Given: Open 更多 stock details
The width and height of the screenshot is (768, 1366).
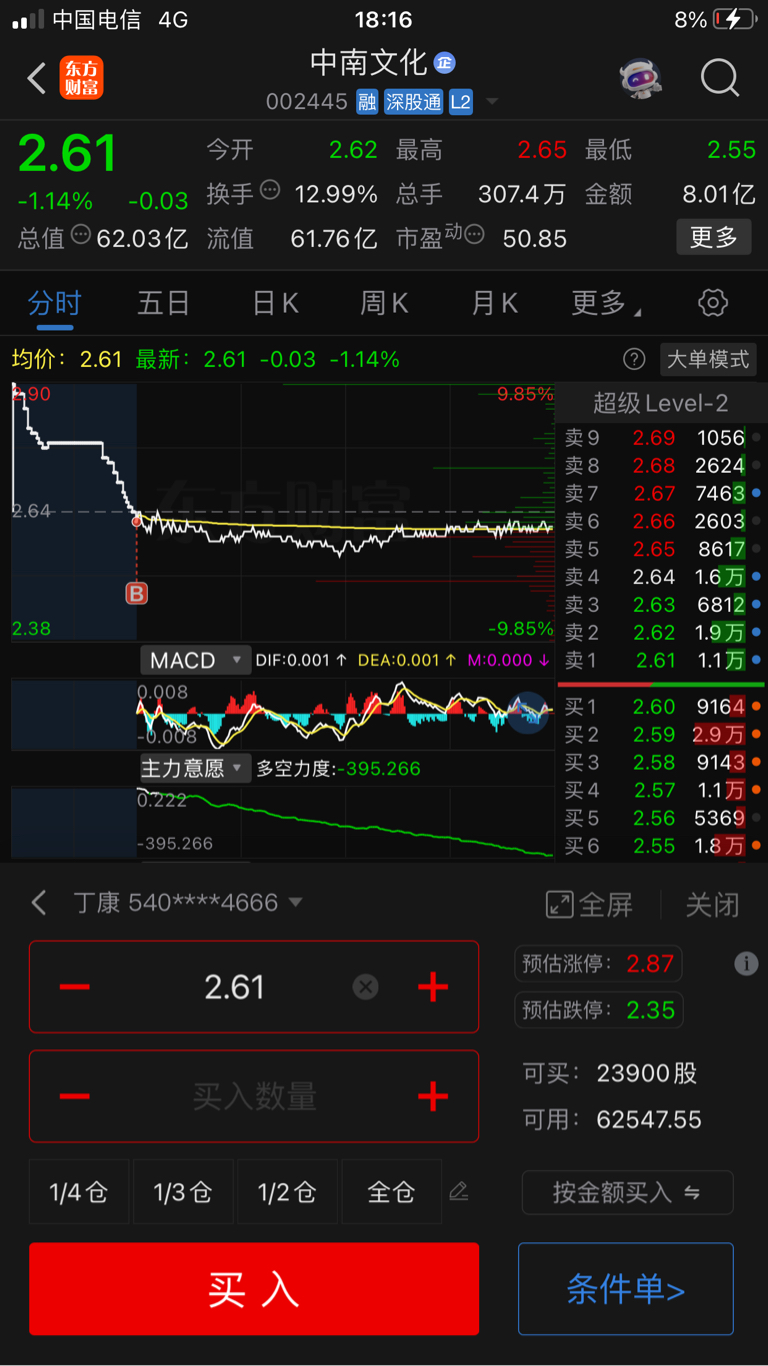Looking at the screenshot, I should (714, 237).
